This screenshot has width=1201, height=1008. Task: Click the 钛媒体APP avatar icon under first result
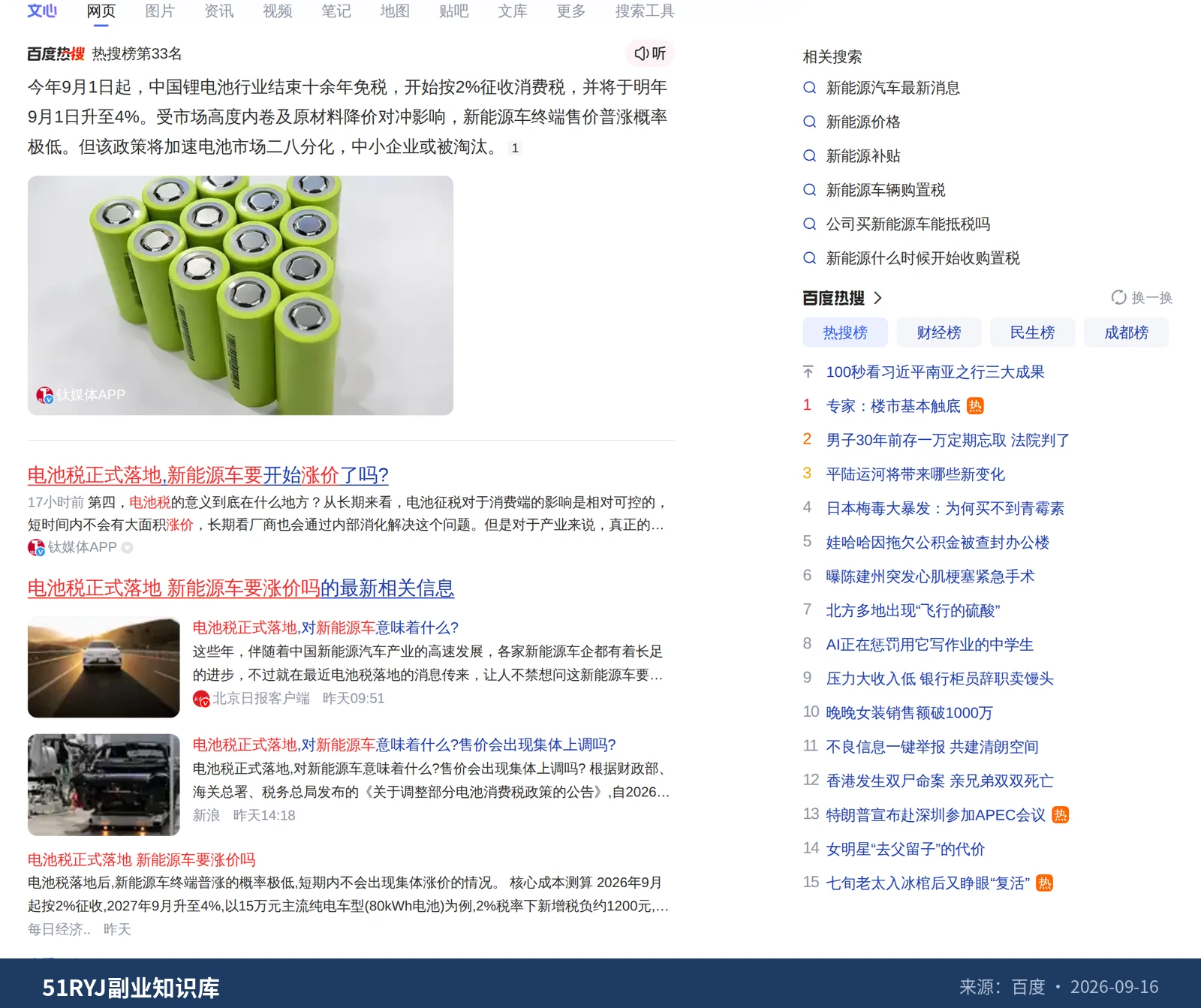click(x=36, y=547)
